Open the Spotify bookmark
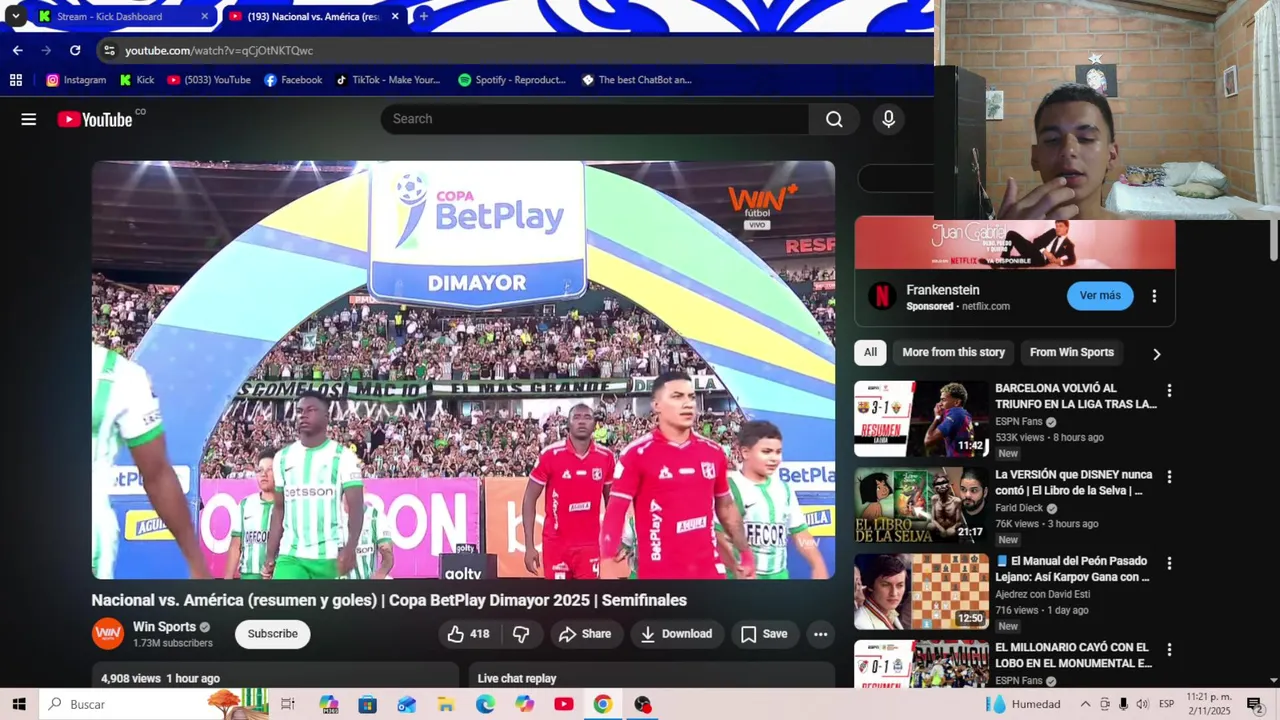1280x720 pixels. tap(512, 80)
